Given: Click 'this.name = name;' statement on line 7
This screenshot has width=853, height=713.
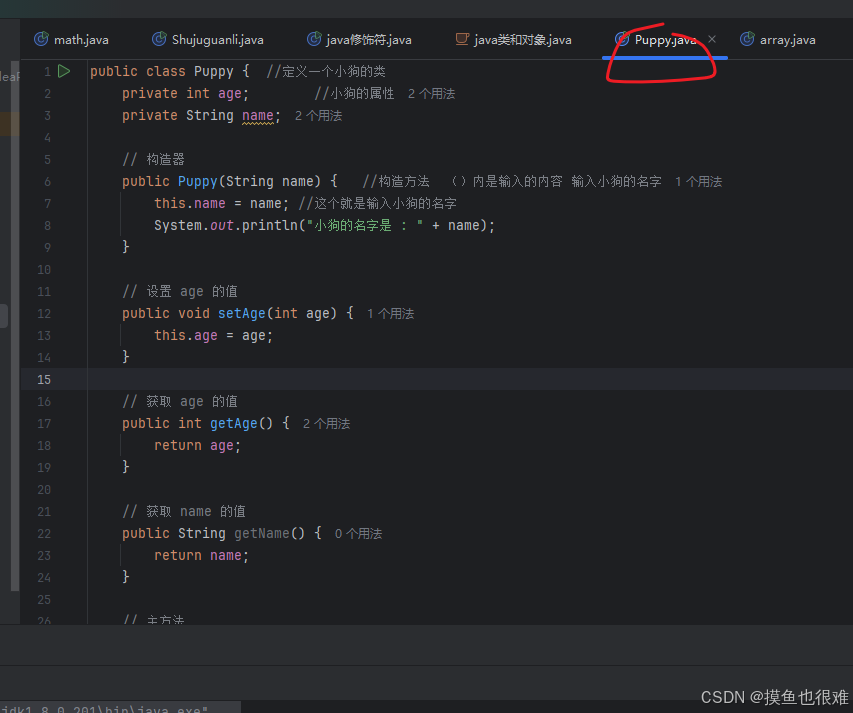Looking at the screenshot, I should [x=221, y=203].
